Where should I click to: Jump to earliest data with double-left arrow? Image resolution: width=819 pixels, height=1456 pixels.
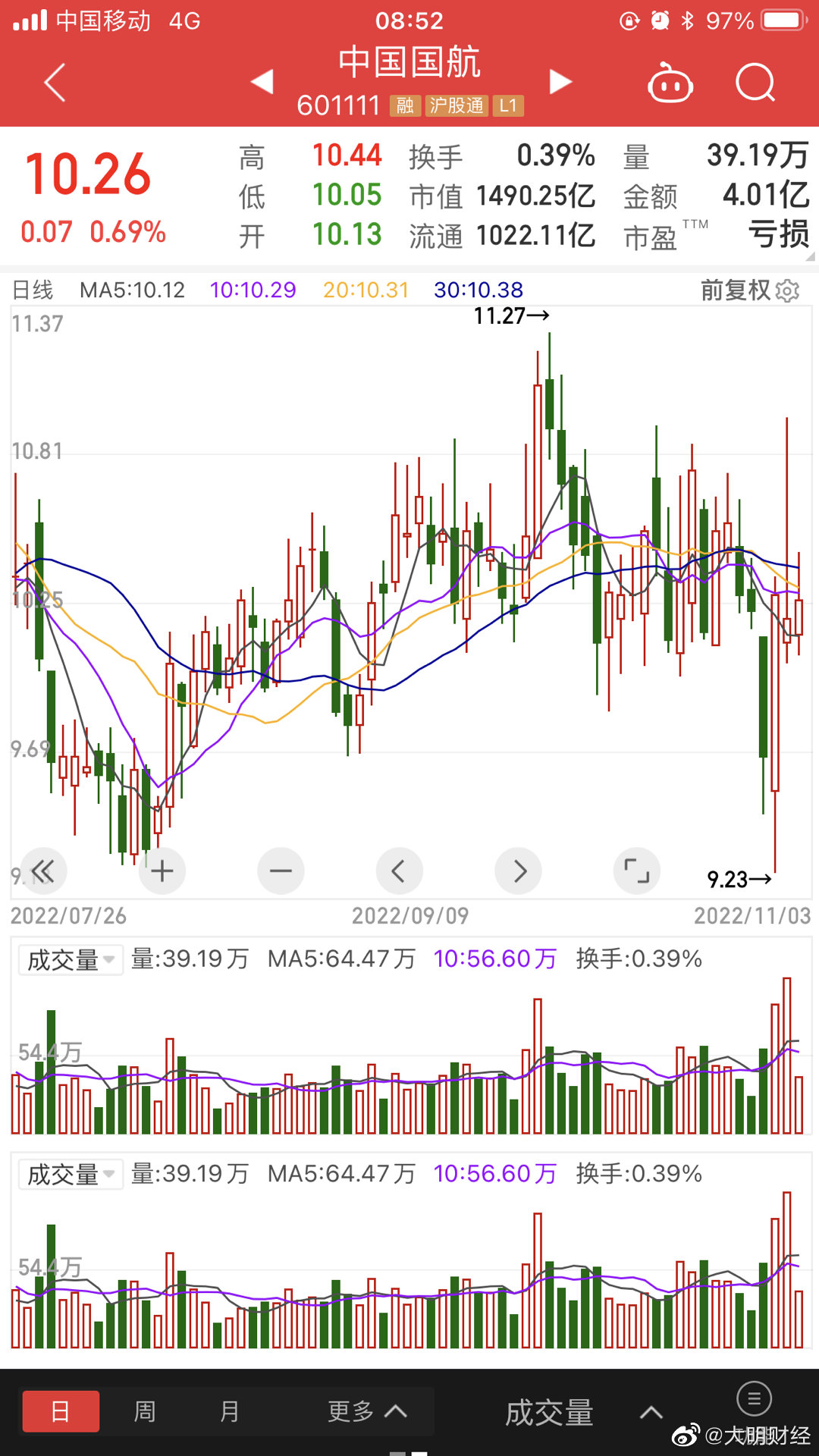pyautogui.click(x=43, y=871)
